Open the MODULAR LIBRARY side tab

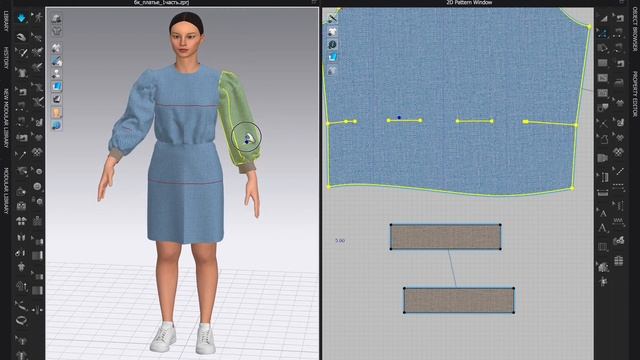(6, 191)
